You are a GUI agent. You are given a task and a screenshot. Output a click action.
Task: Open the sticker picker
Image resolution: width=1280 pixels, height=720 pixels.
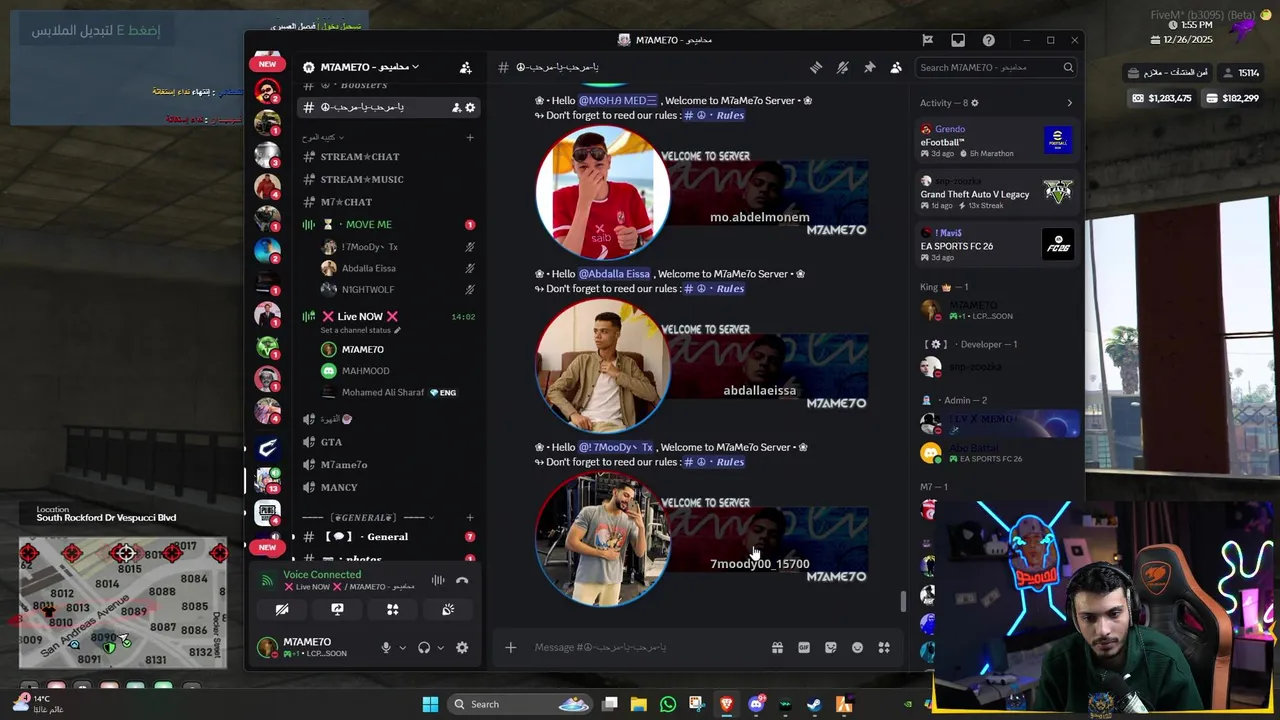(x=830, y=647)
